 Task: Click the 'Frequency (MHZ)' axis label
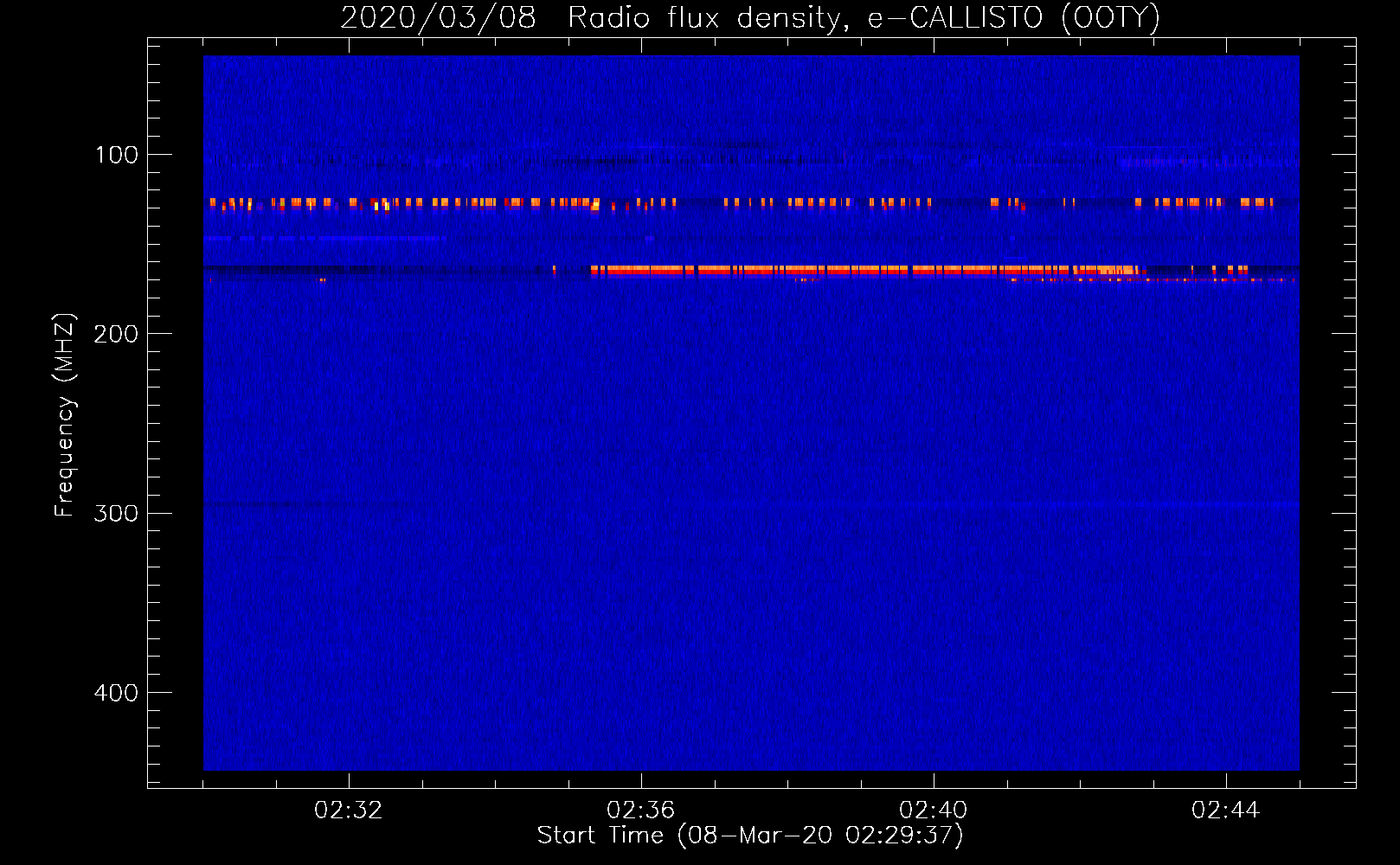(65, 414)
